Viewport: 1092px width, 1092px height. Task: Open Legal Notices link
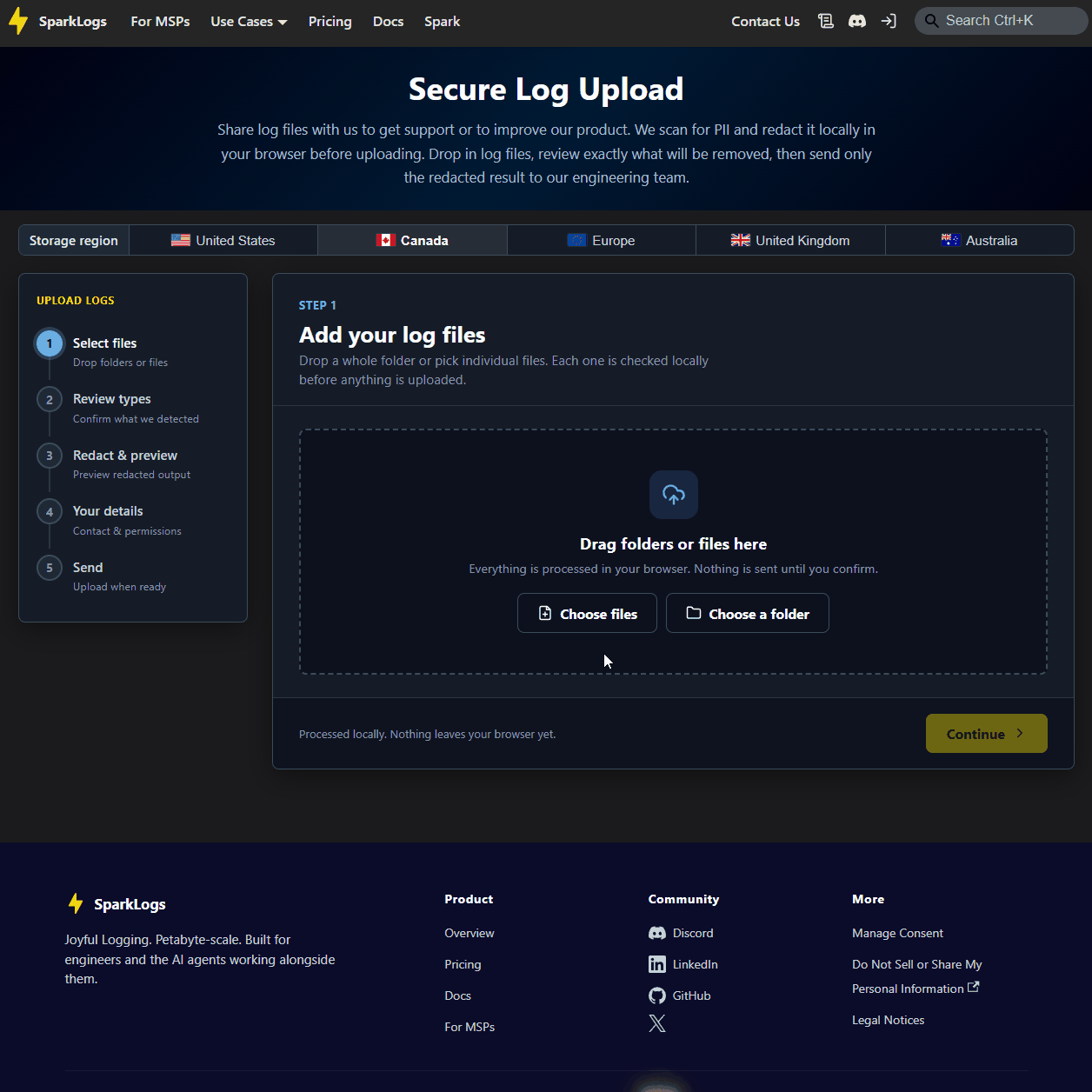pyautogui.click(x=888, y=1020)
